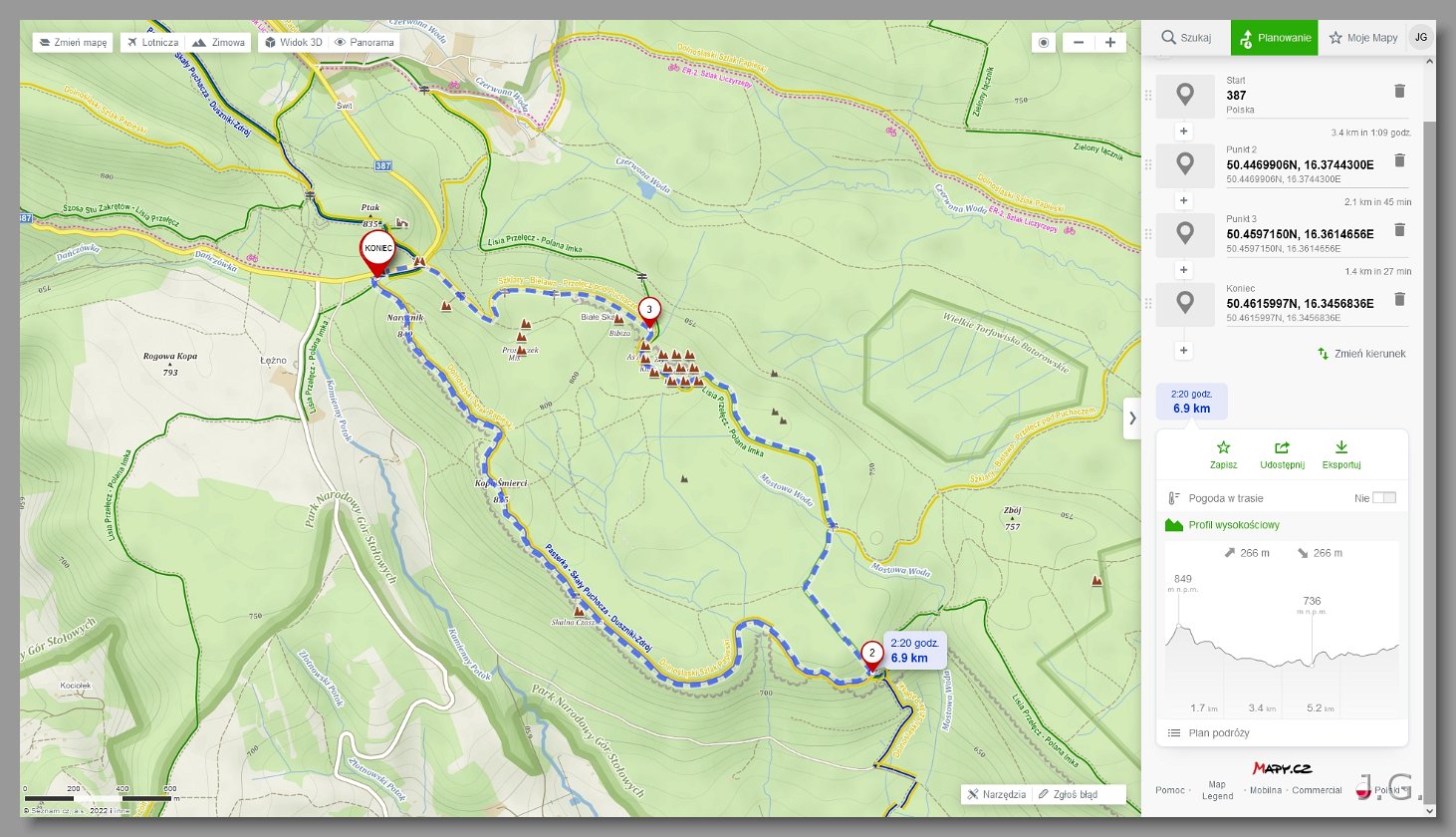Viewport: 1456px width, 837px height.
Task: Save route with Zapisz star
Action: tap(1224, 455)
